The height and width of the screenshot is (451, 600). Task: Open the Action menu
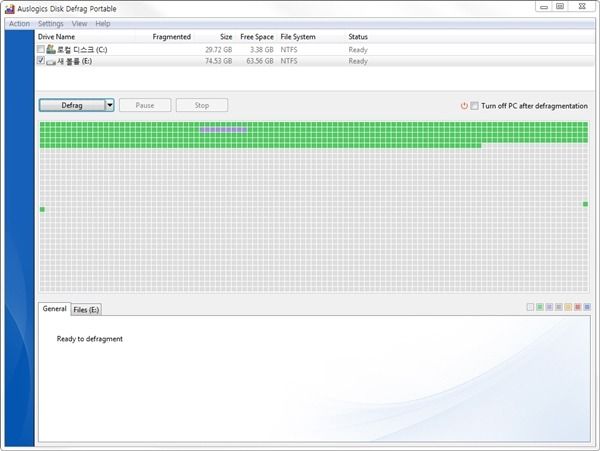click(x=19, y=24)
